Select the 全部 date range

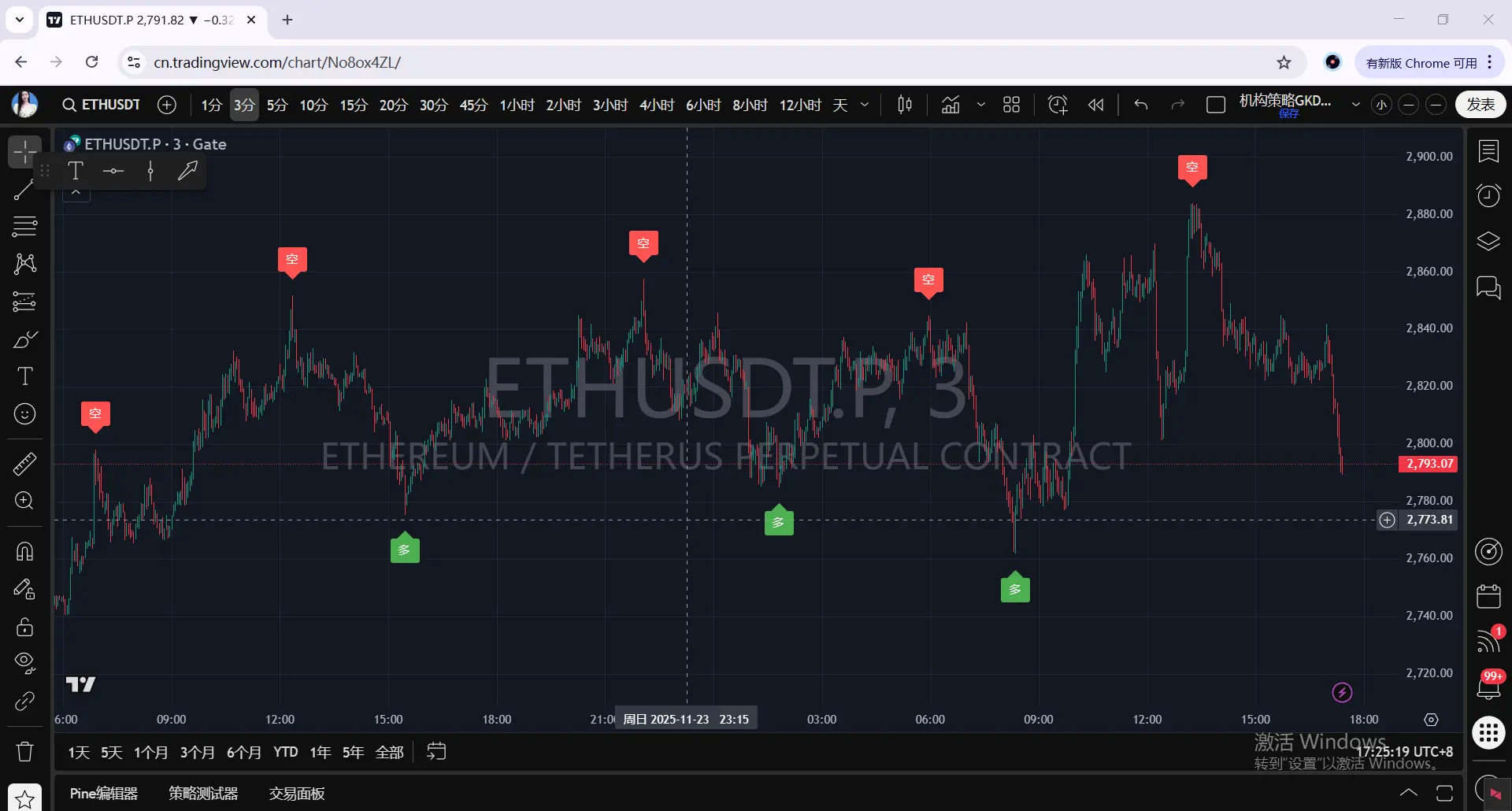389,752
